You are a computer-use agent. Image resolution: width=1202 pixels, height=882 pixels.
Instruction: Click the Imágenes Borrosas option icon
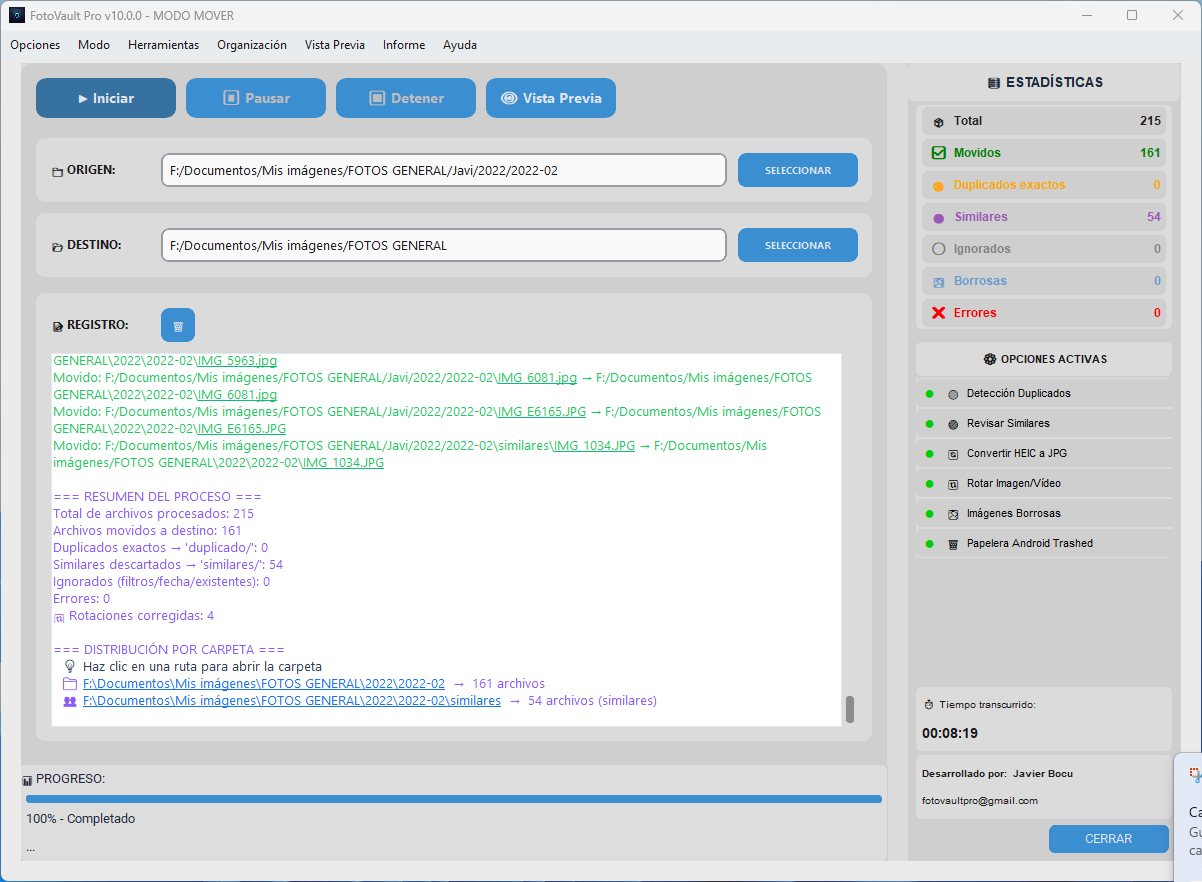coord(953,514)
